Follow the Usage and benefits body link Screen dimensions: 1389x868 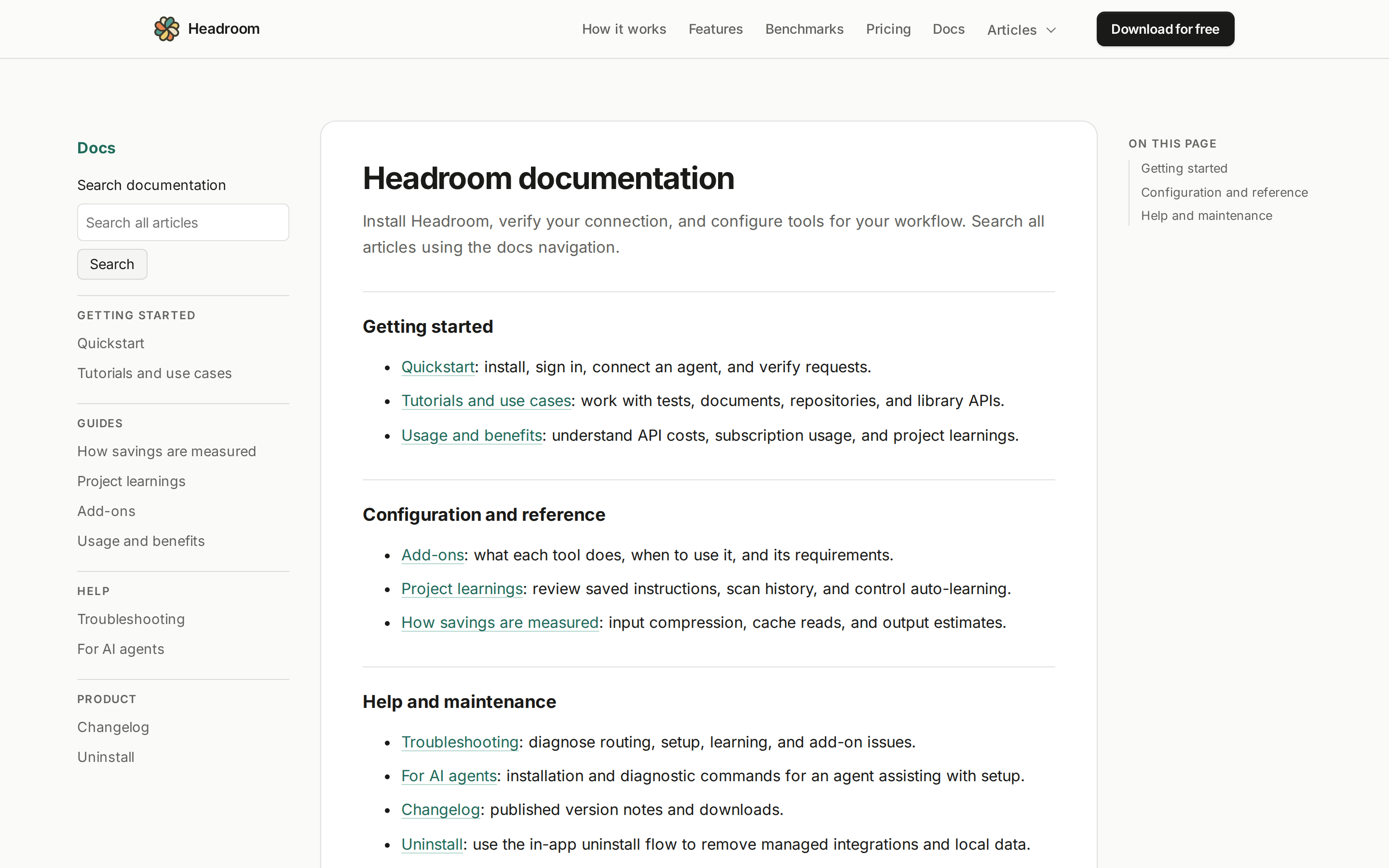point(472,435)
